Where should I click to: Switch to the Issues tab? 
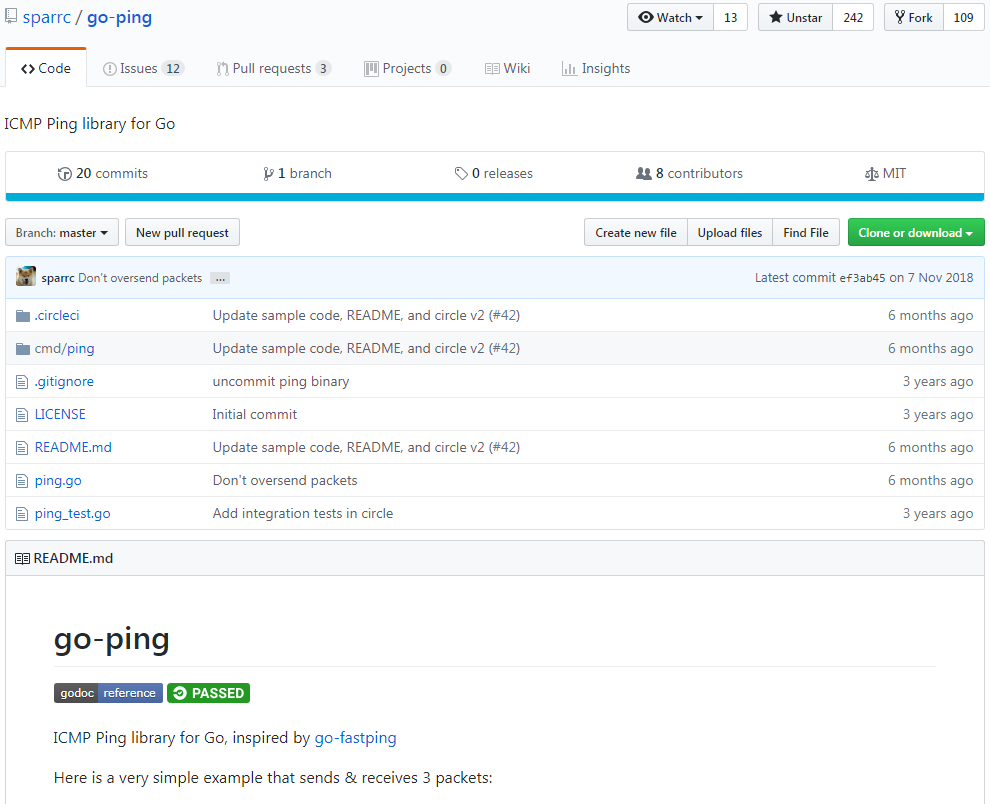tap(143, 69)
